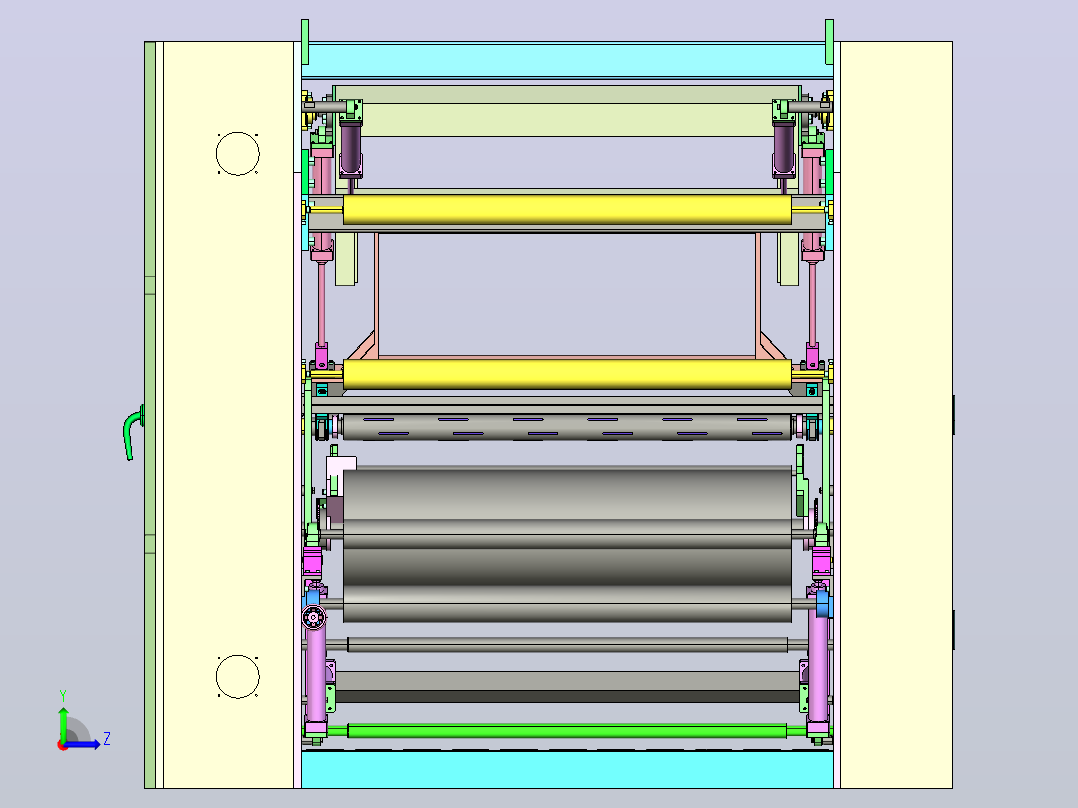Select the pale green top crossbar plate
This screenshot has height=808, width=1078.
(567, 111)
